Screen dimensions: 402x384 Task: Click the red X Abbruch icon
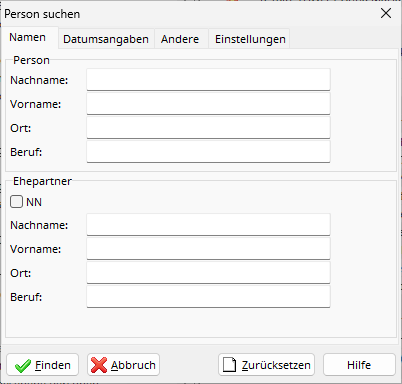point(99,365)
